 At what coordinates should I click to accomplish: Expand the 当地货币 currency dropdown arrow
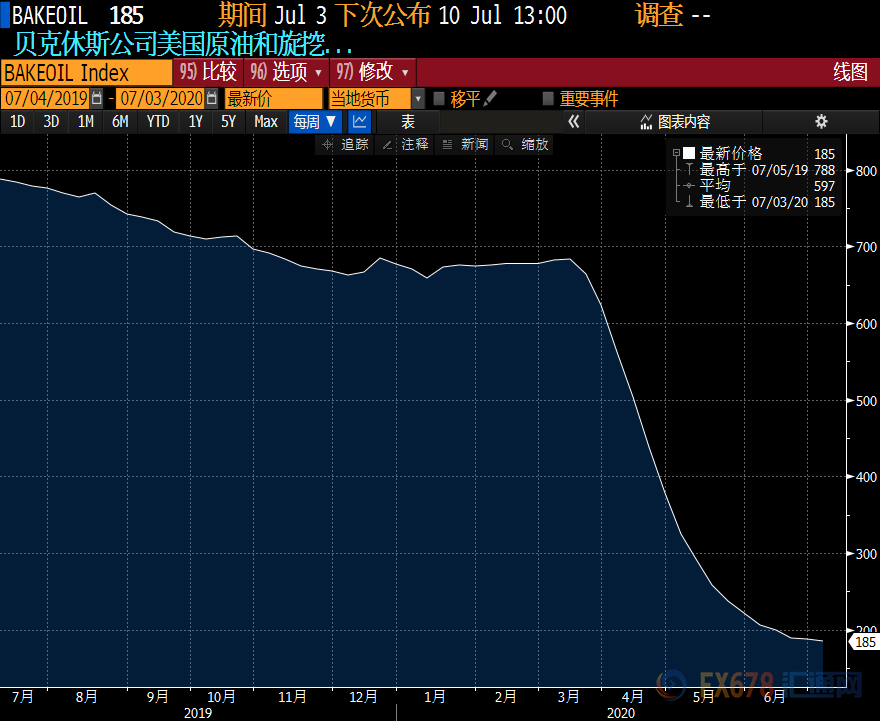pos(418,98)
